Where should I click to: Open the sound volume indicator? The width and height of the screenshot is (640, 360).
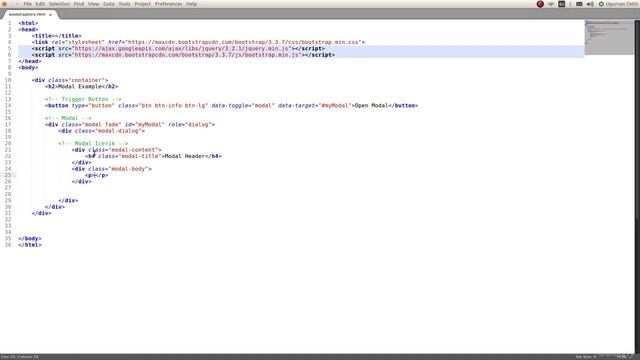tap(590, 4)
